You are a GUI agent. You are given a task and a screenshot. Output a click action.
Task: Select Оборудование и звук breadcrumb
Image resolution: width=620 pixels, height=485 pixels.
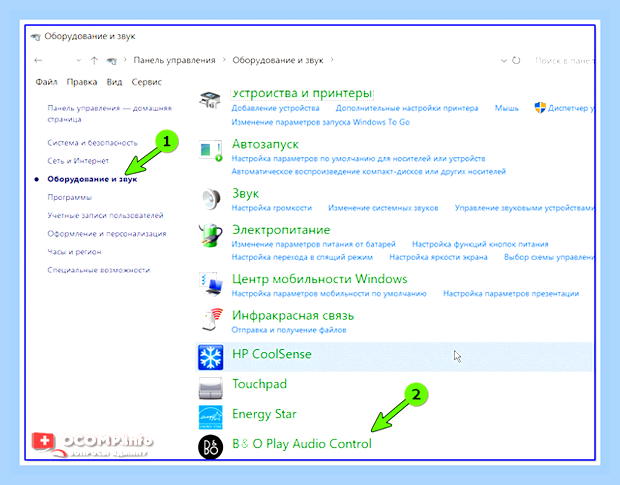coord(278,60)
